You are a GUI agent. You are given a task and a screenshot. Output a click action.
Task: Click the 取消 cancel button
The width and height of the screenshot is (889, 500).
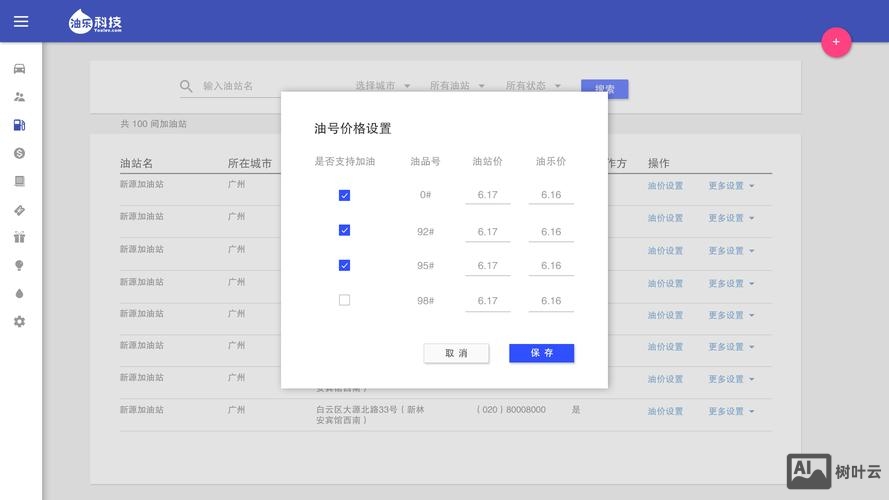[x=456, y=353]
